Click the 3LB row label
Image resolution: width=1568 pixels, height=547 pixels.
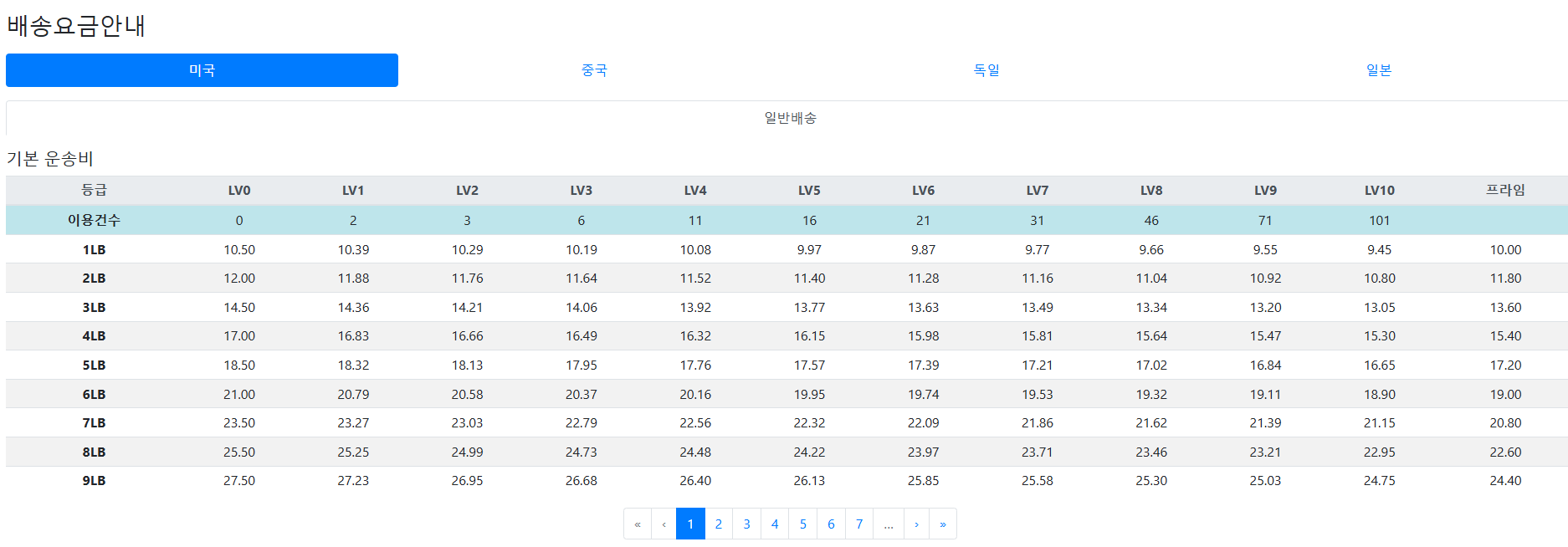point(94,307)
